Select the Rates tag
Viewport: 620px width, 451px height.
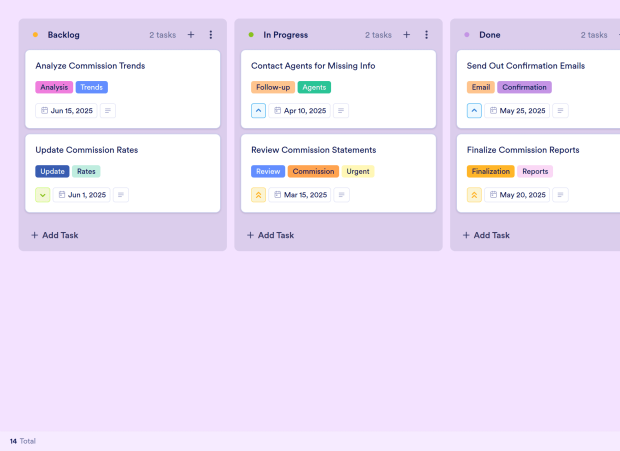point(86,172)
